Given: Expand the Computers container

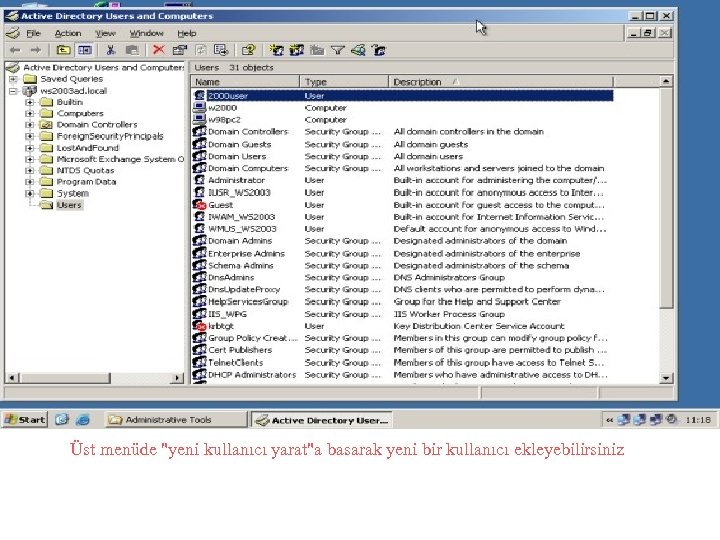Looking at the screenshot, I should pos(29,113).
